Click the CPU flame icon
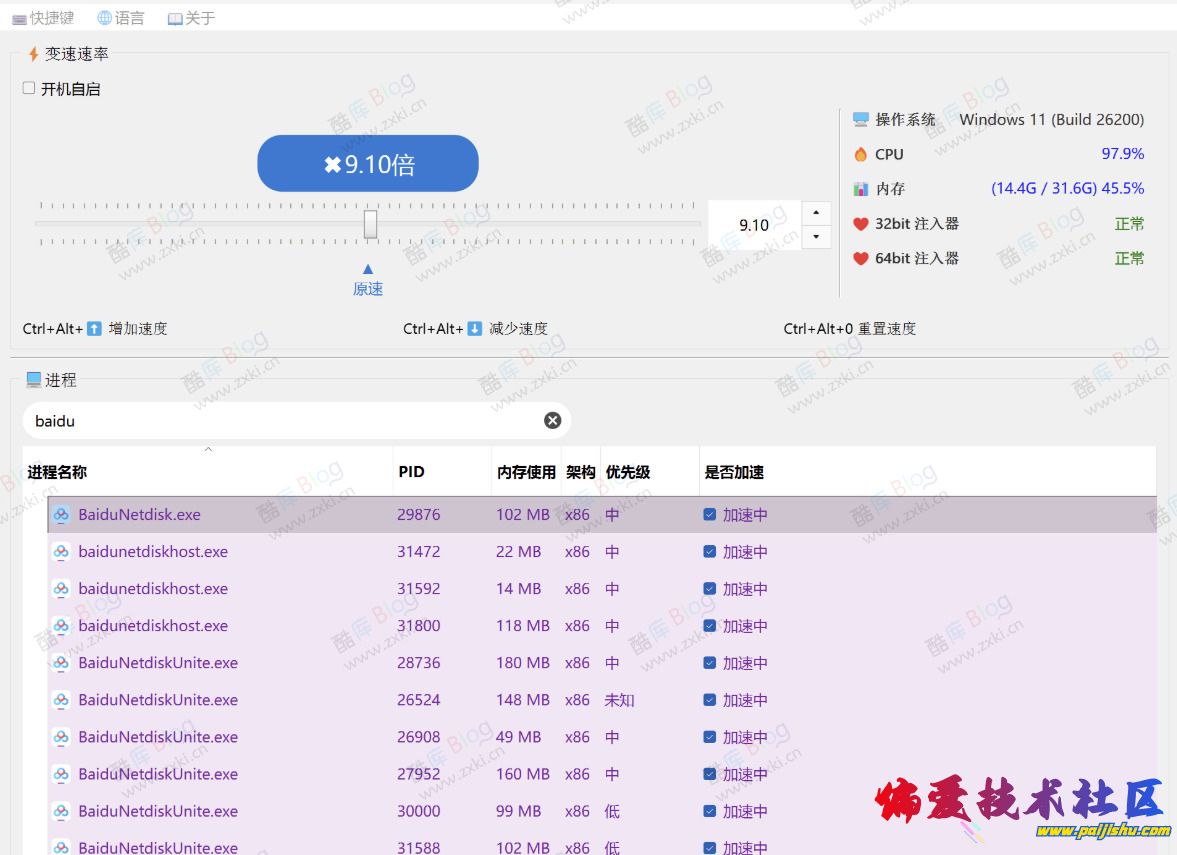1177x855 pixels. pyautogui.click(x=860, y=154)
